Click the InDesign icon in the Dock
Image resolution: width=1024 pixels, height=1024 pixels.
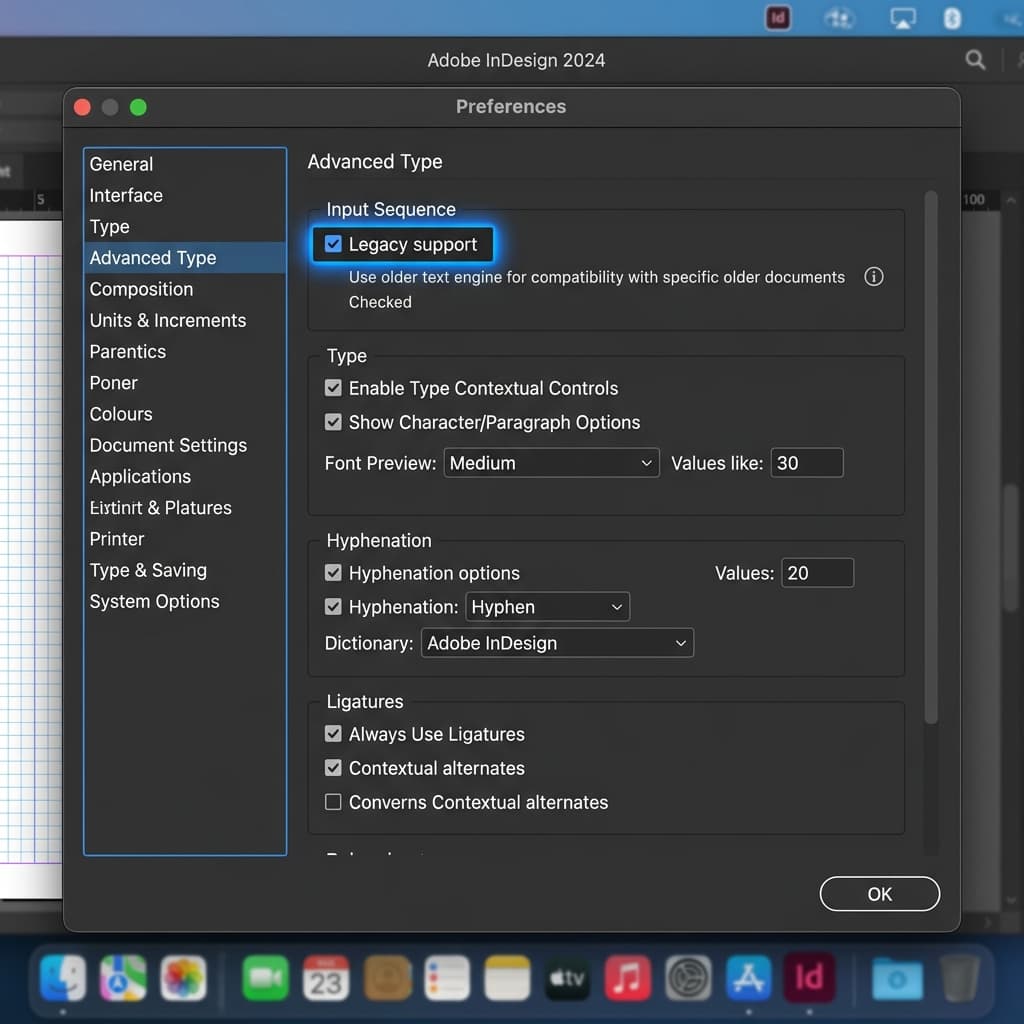click(809, 978)
